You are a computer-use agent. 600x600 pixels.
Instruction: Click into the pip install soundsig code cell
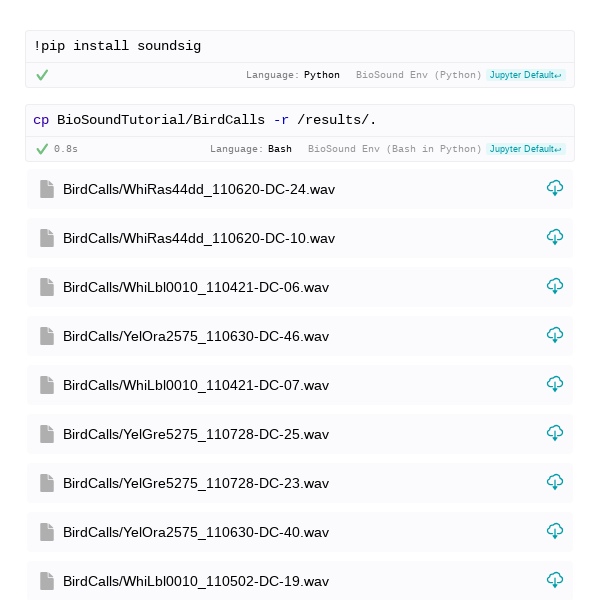[300, 47]
